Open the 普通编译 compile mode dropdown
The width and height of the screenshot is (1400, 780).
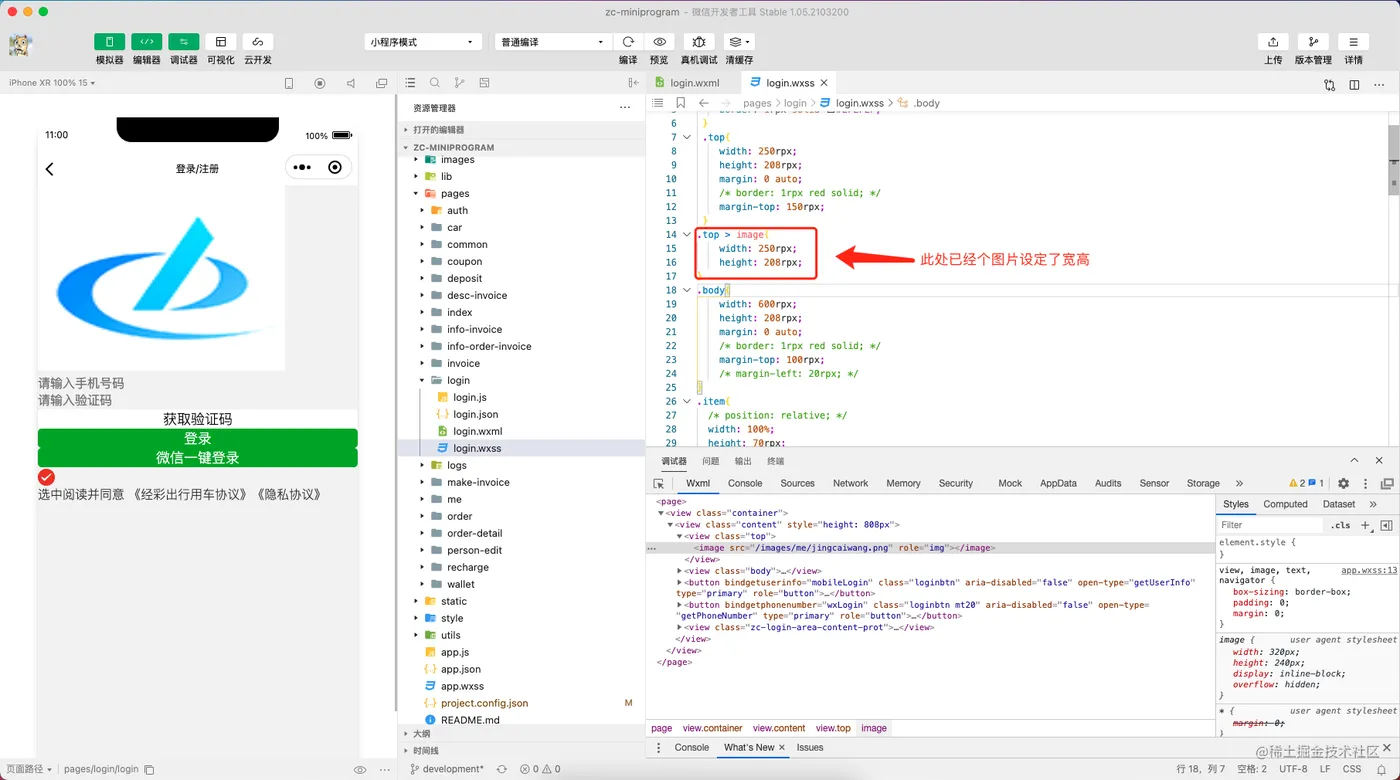click(x=553, y=42)
